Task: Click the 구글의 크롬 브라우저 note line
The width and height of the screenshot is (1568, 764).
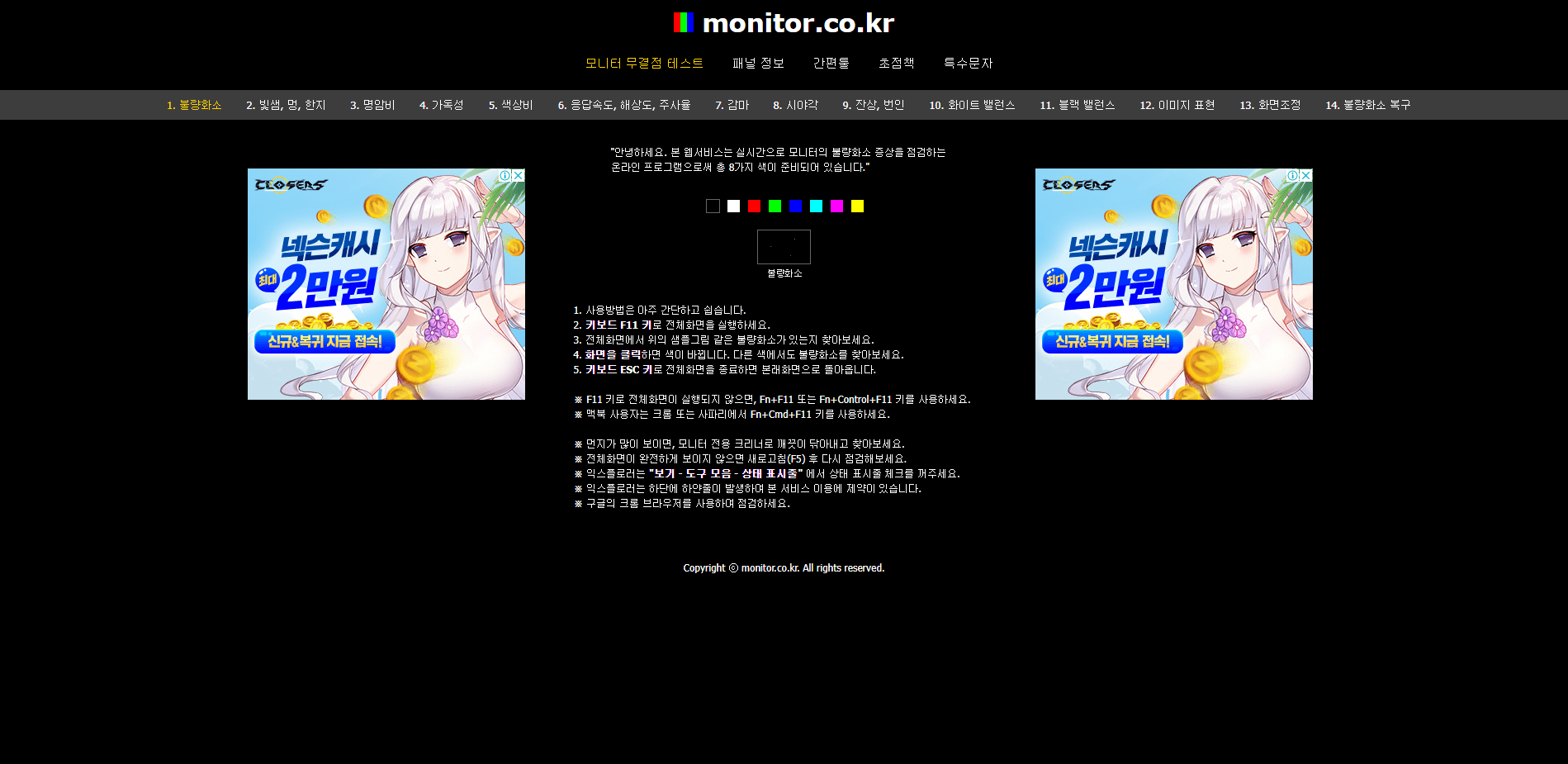Action: [682, 504]
